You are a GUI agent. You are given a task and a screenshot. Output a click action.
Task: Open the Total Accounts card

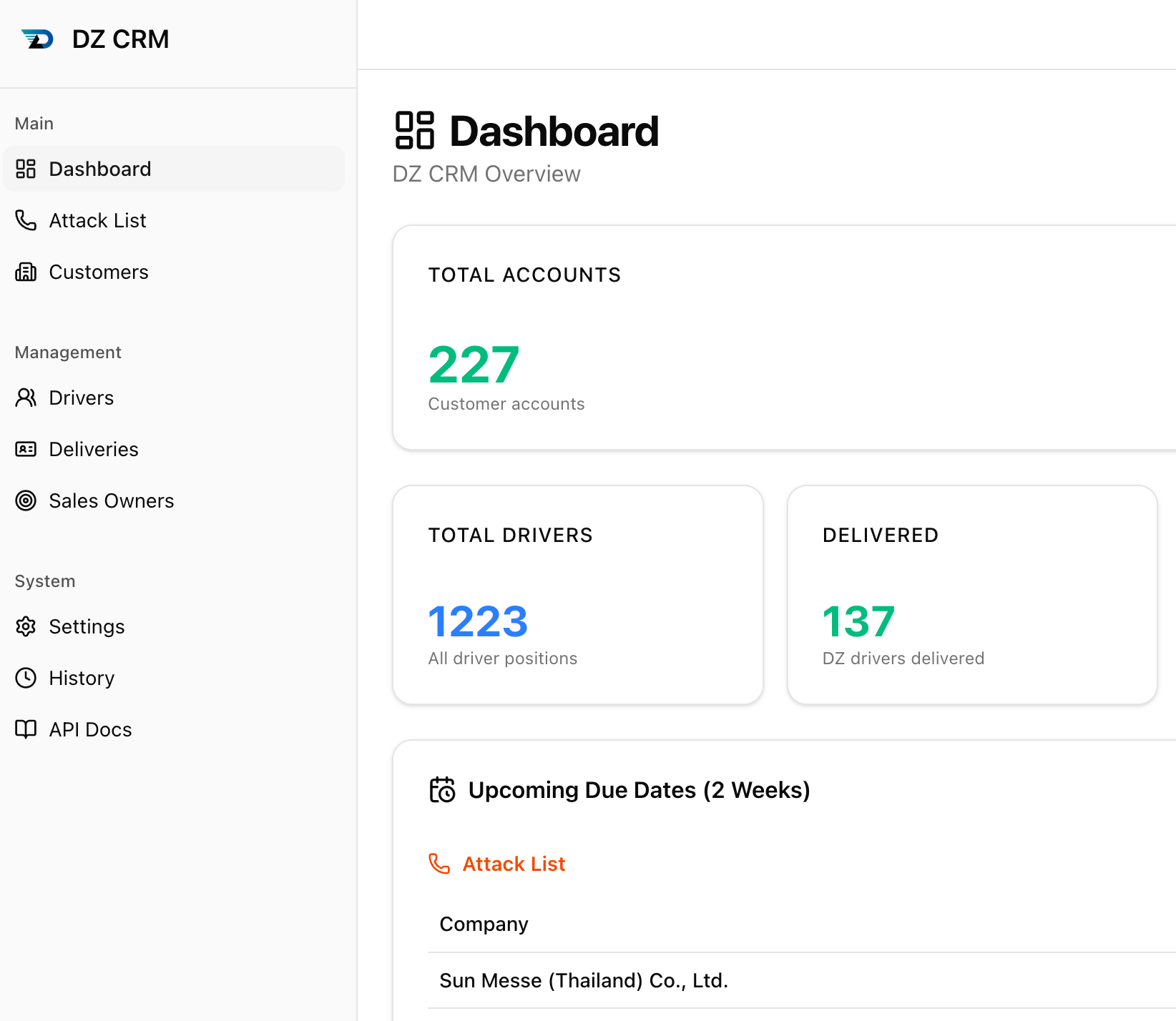tap(784, 337)
